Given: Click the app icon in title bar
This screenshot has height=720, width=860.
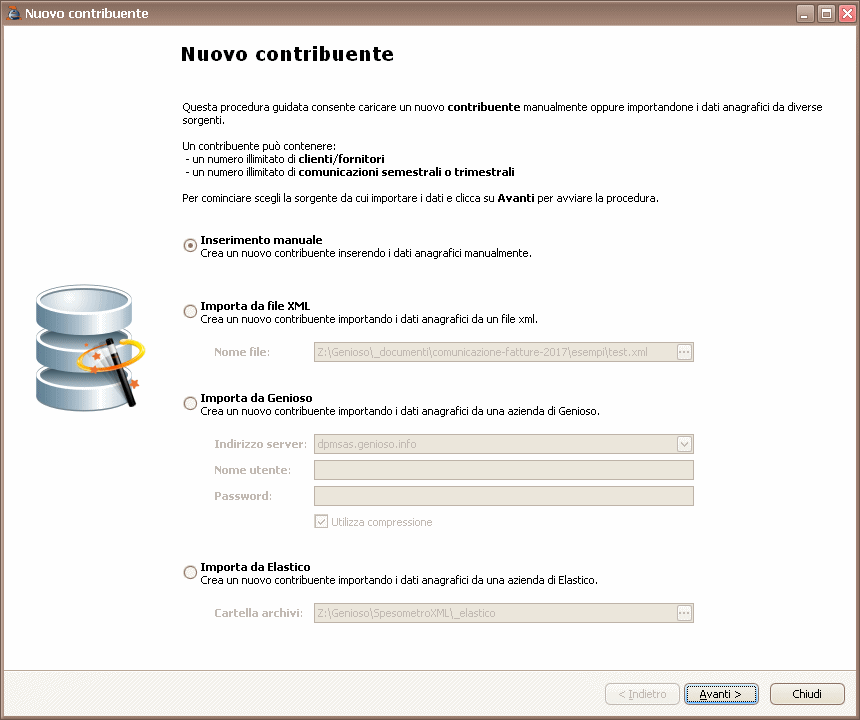Looking at the screenshot, I should [13, 14].
